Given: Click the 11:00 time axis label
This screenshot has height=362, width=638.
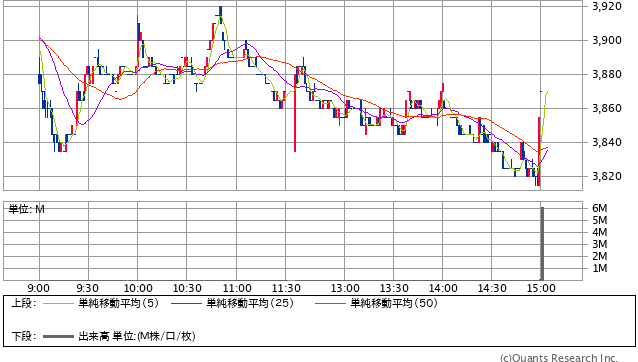Looking at the screenshot, I should click(237, 288).
